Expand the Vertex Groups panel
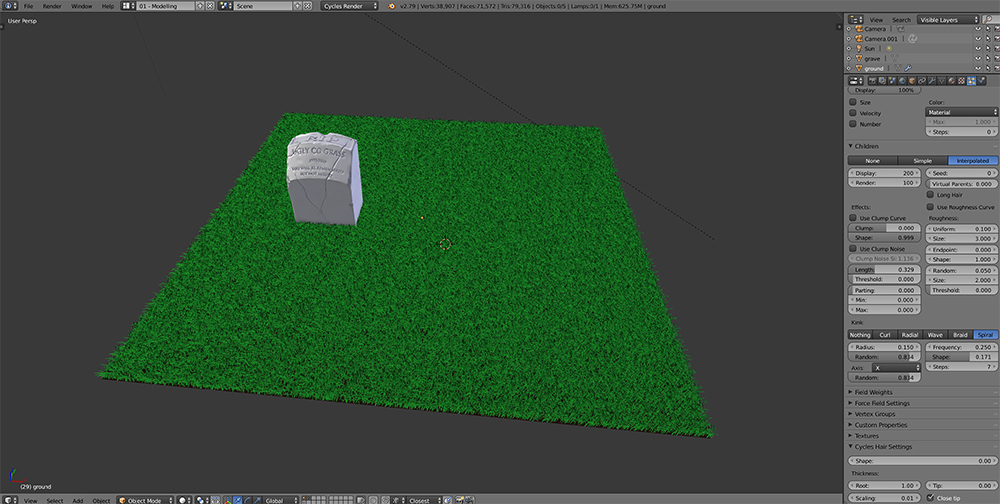Screen dimensions: 1000x504 click(876, 414)
